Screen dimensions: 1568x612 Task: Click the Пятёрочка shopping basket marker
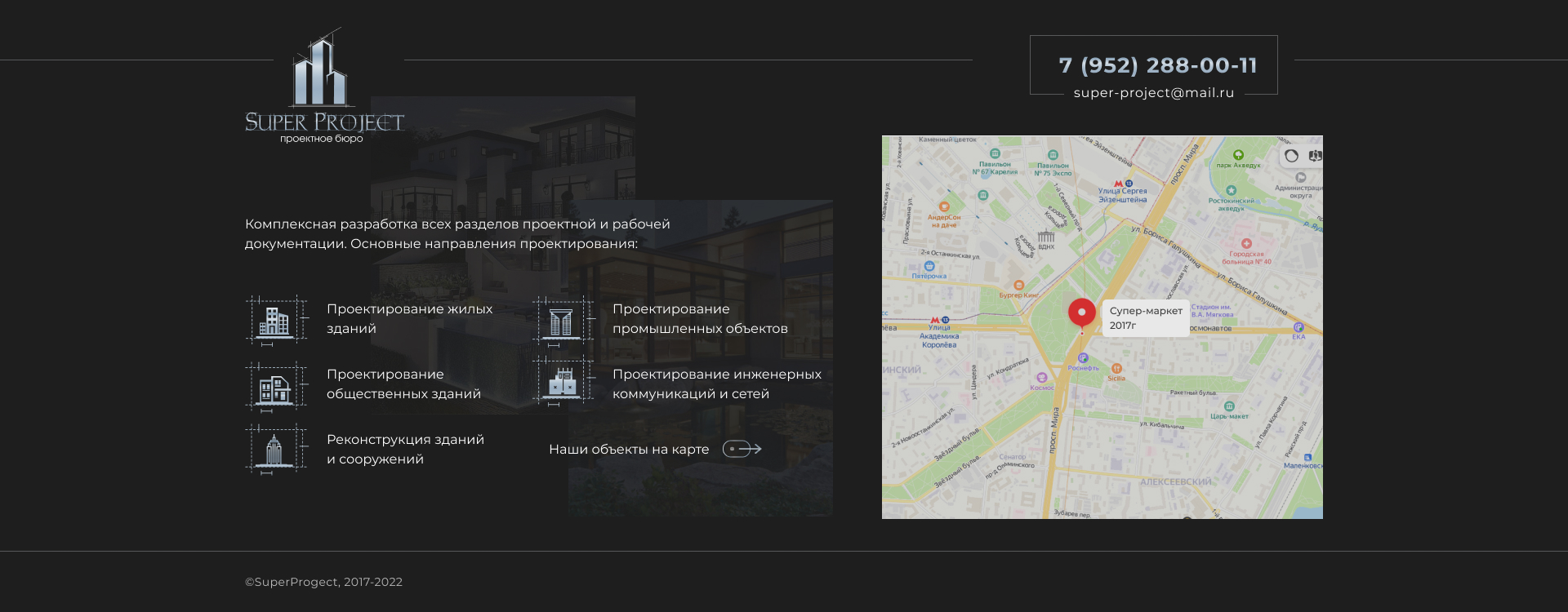point(929,266)
